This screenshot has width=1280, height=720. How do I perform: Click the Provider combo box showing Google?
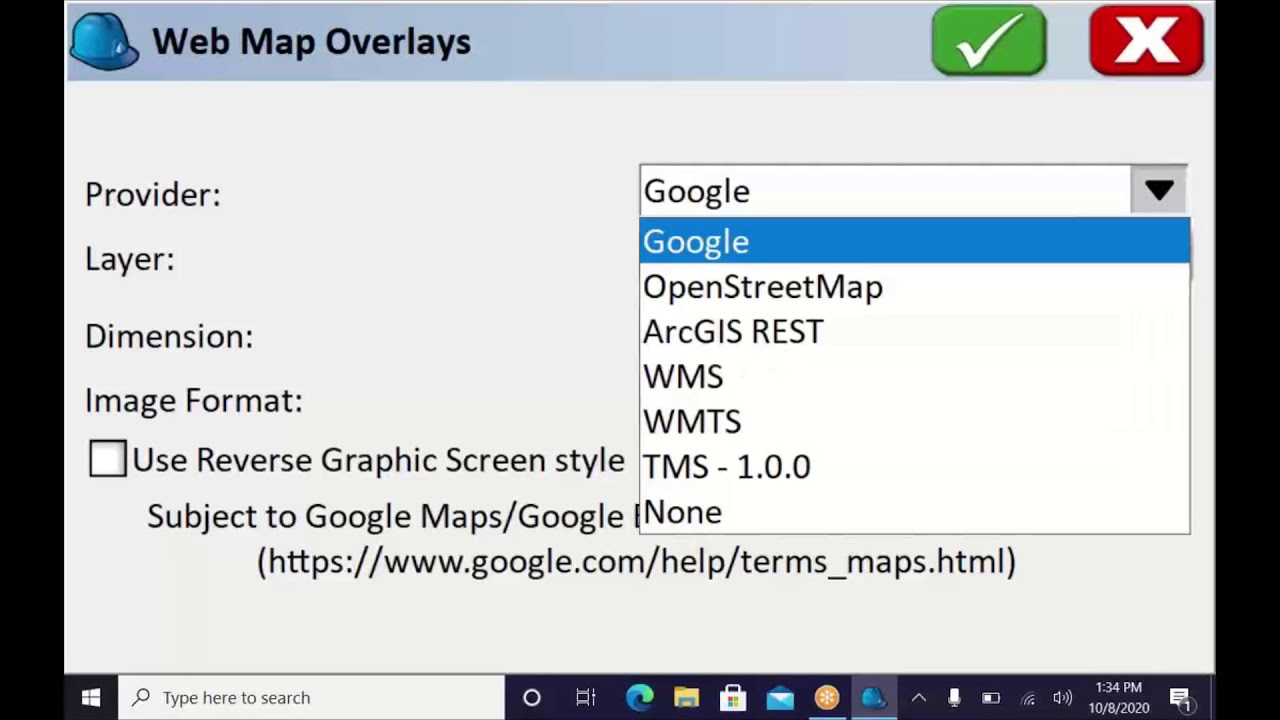(x=913, y=190)
